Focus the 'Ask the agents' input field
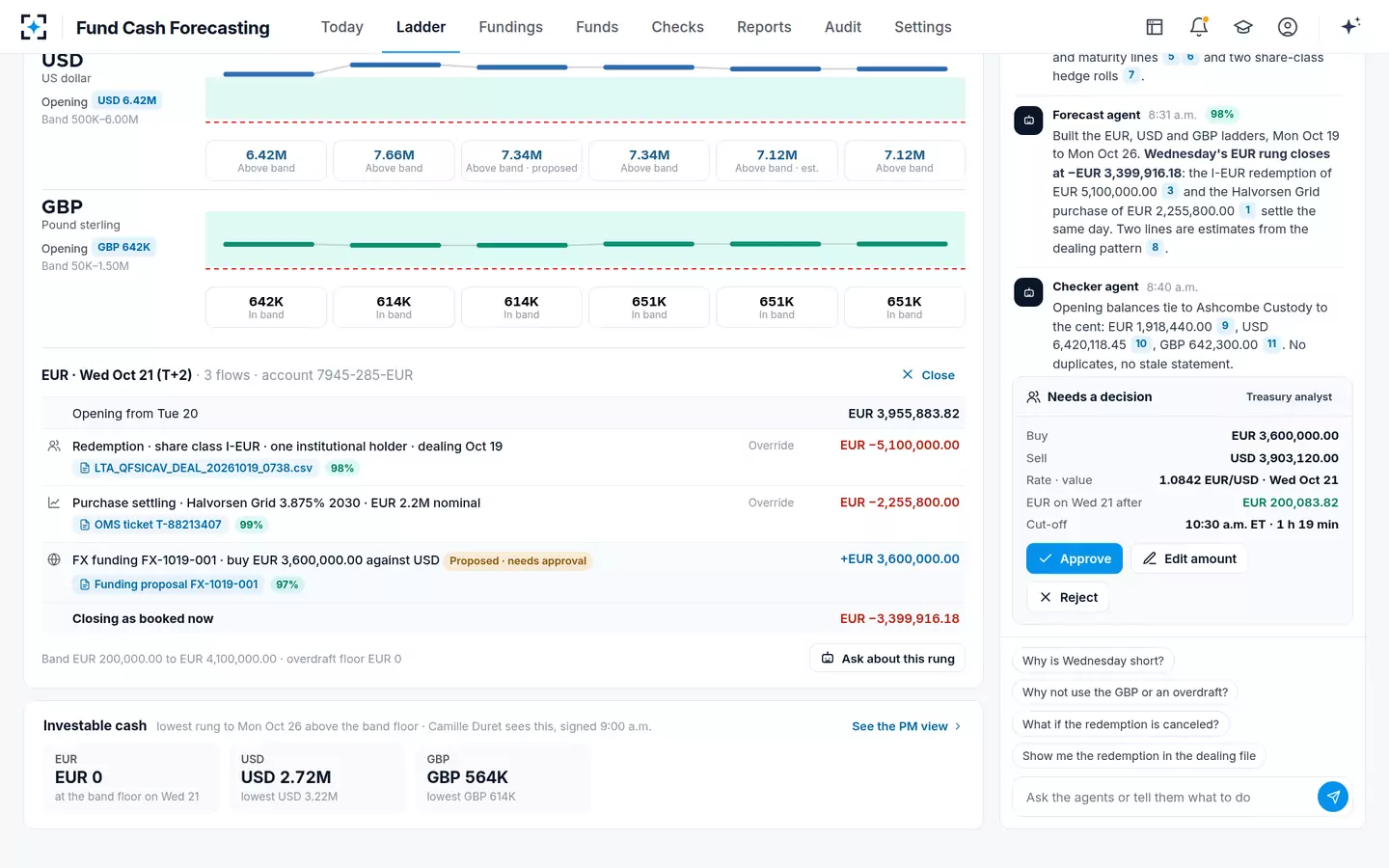 [1165, 798]
